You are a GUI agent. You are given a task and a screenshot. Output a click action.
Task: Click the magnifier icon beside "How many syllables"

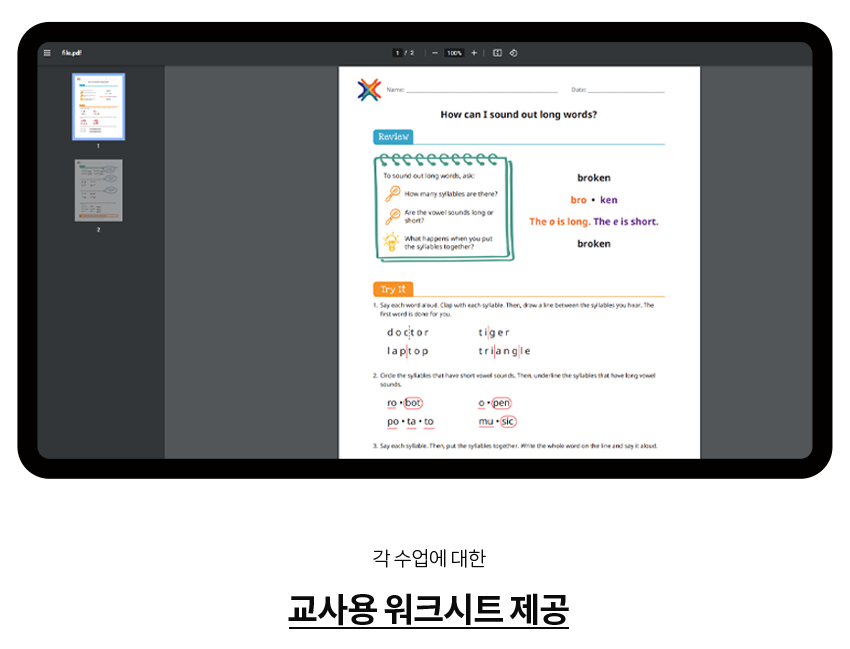pos(393,194)
